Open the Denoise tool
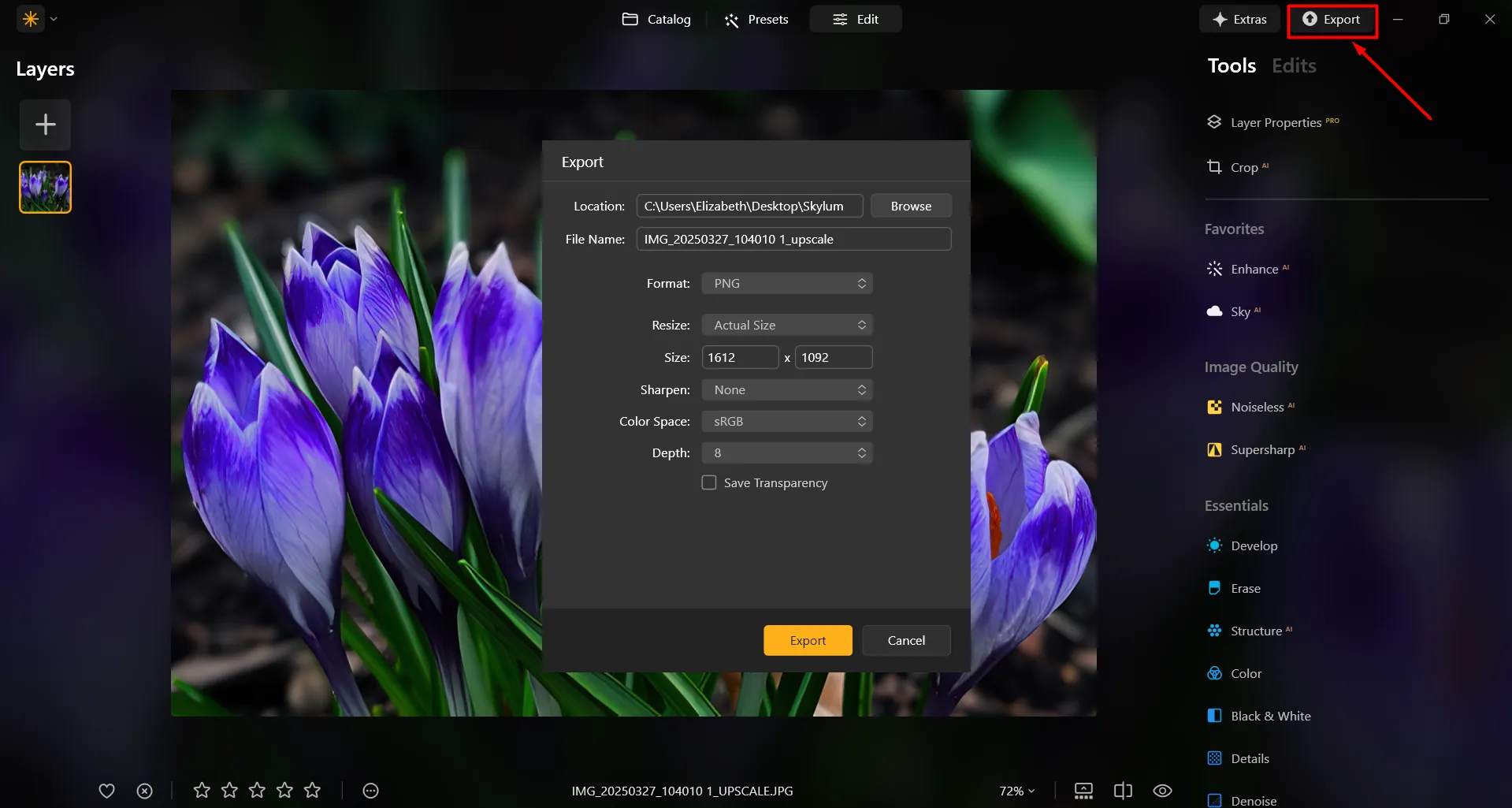 click(1242, 800)
